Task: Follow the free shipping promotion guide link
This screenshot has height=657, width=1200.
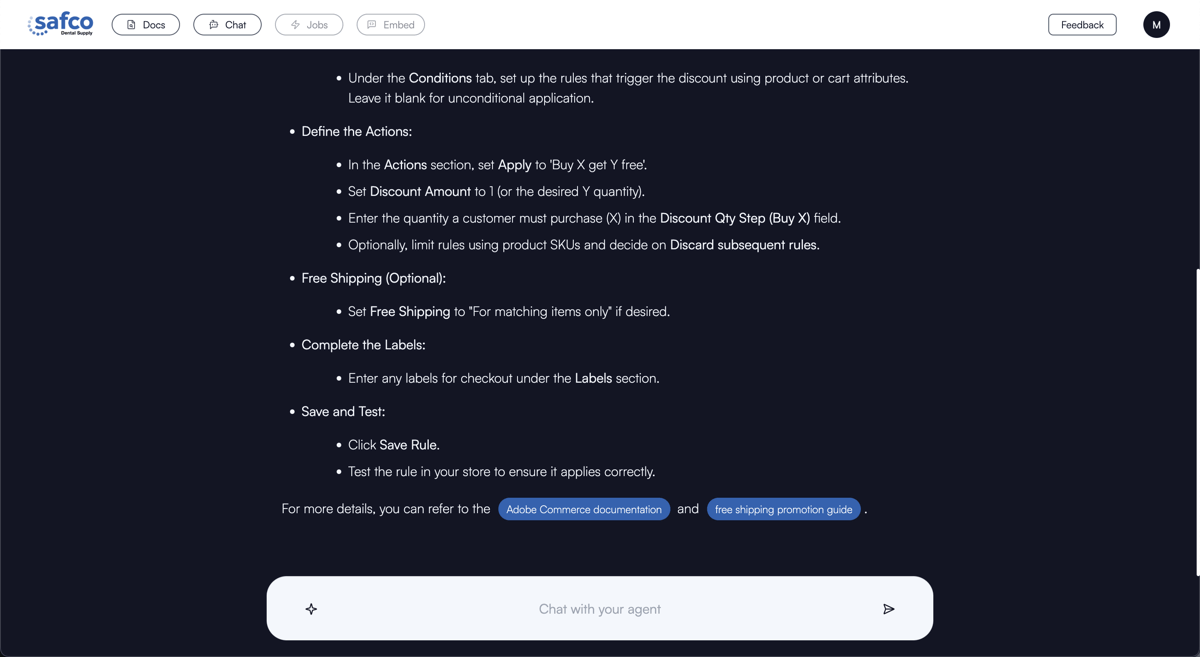Action: pos(783,509)
